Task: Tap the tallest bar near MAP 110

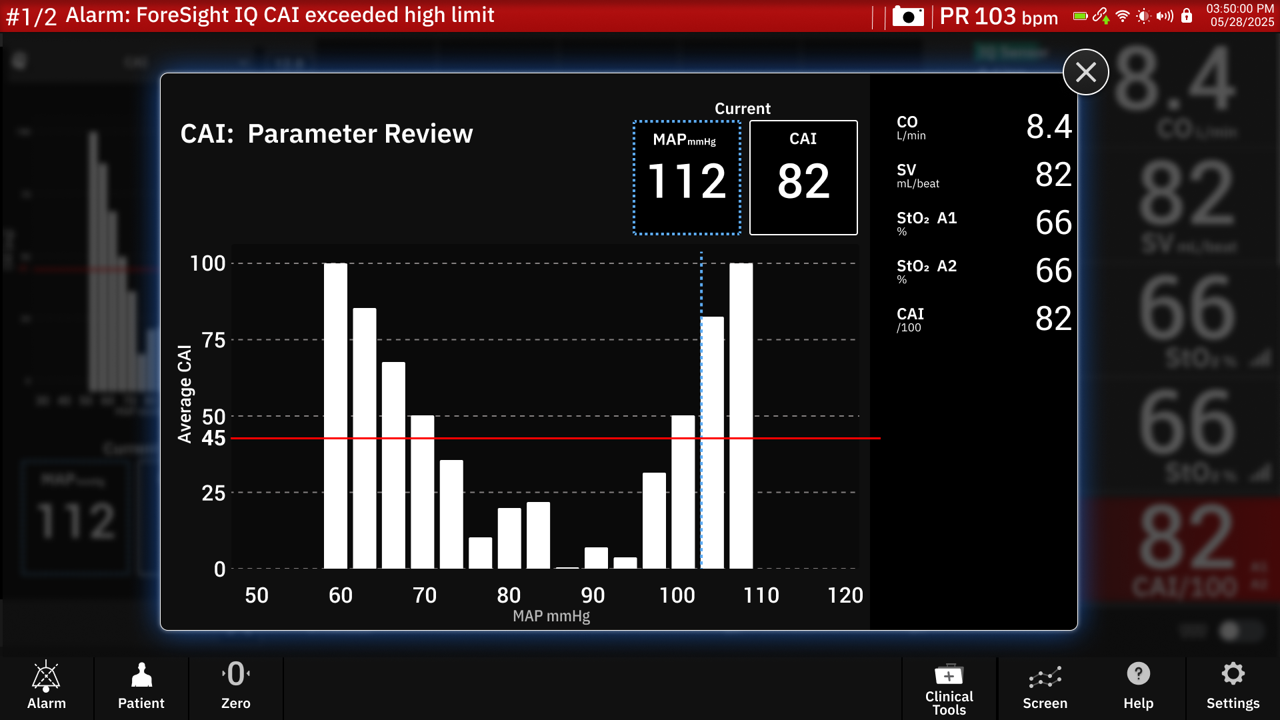Action: point(741,416)
